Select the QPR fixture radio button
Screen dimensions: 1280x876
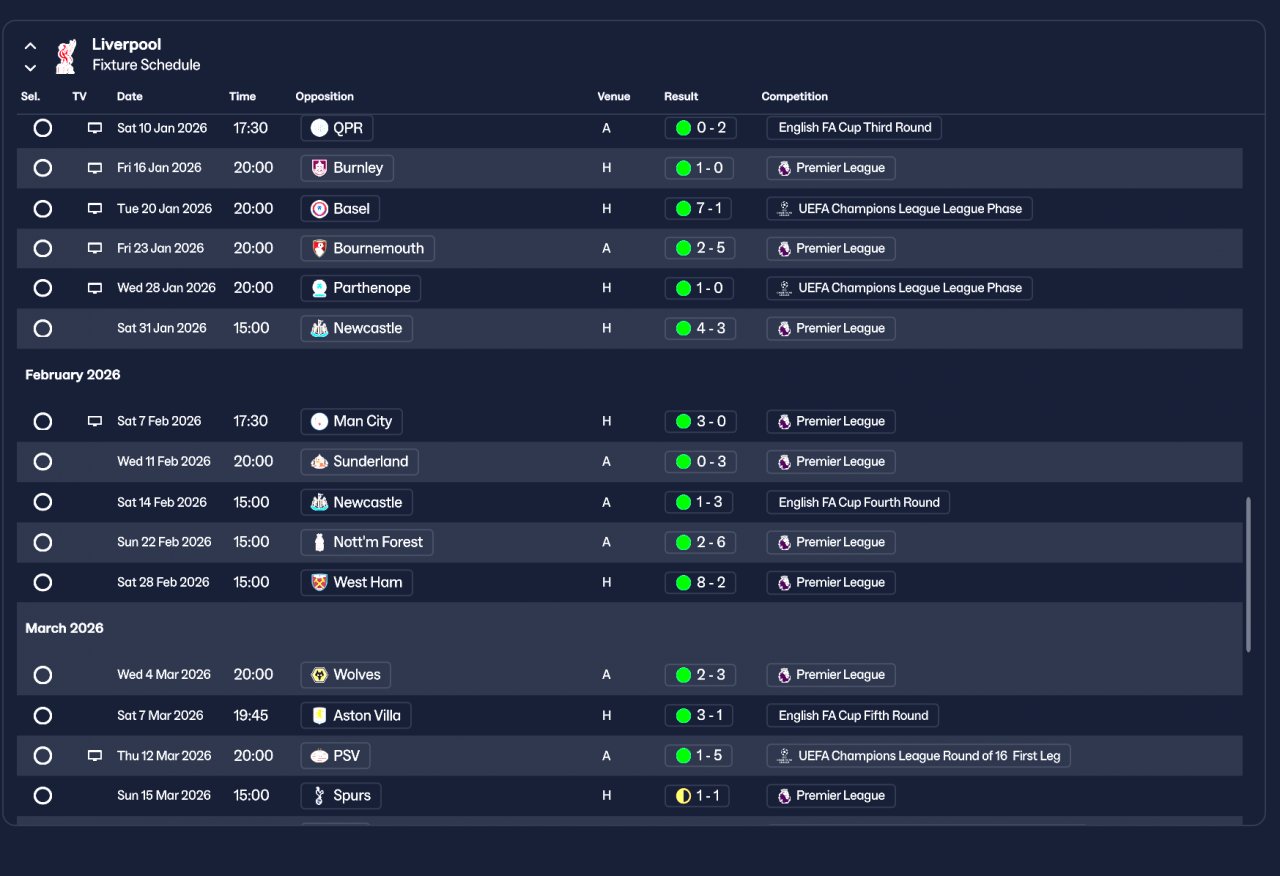(x=43, y=128)
